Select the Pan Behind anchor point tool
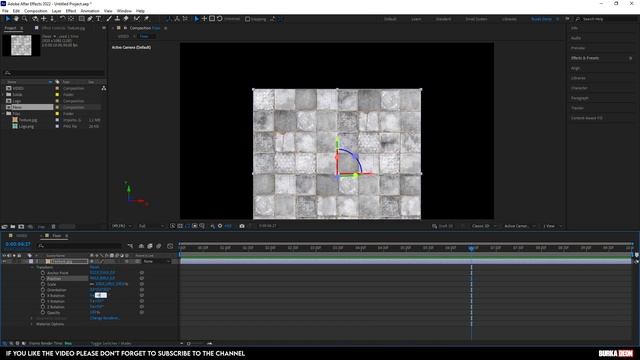Viewport: 640px width, 360px height. [71, 19]
